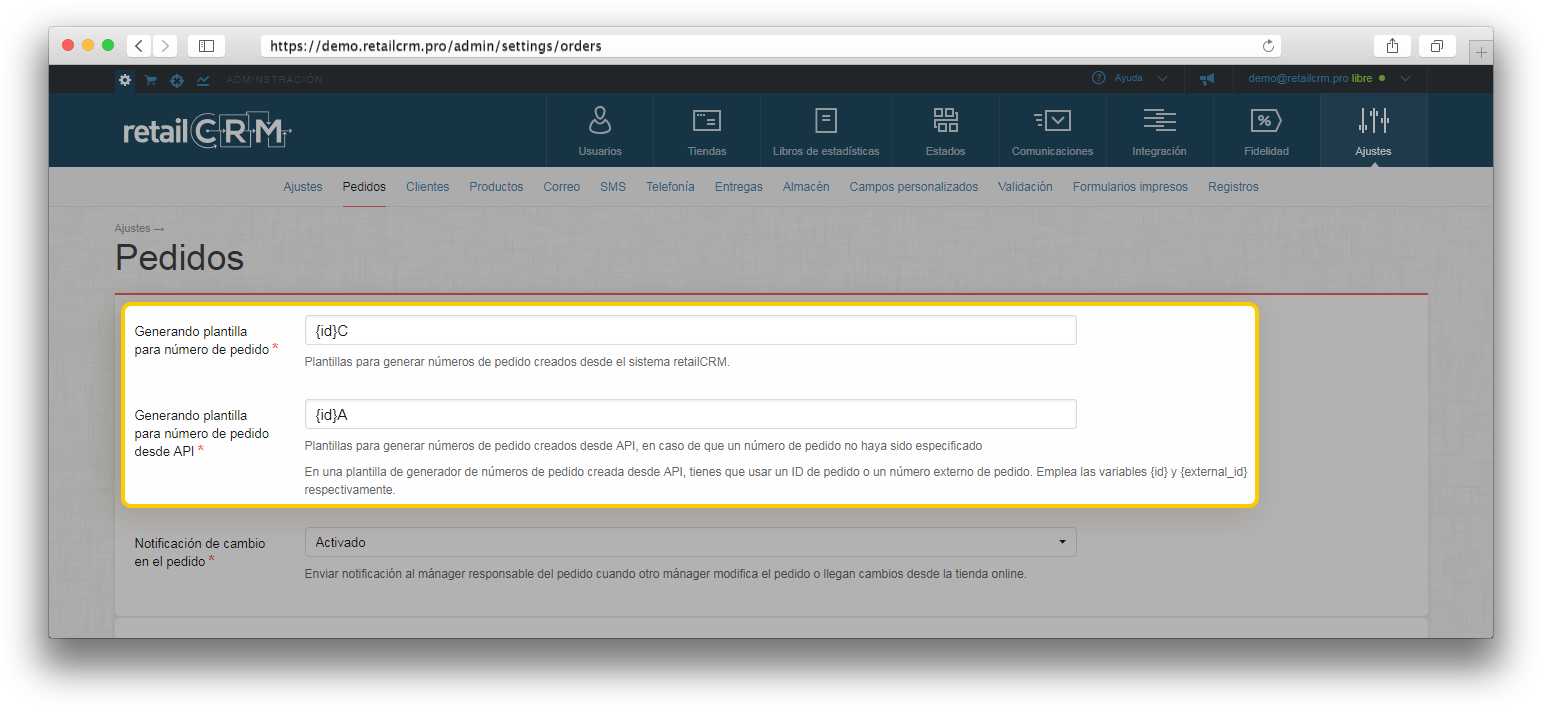
Task: Expand the Ayuda help dropdown
Action: (x=1162, y=79)
